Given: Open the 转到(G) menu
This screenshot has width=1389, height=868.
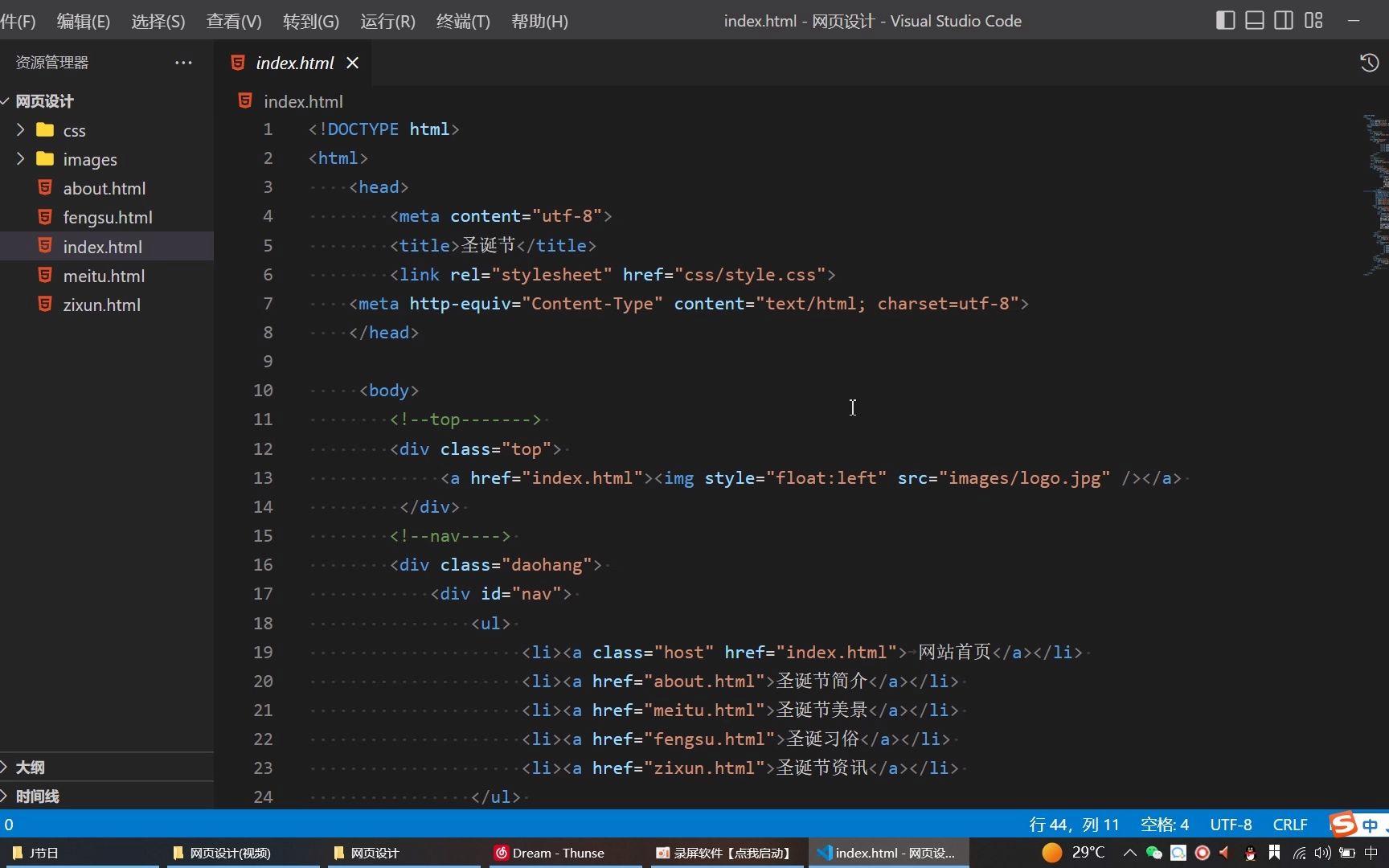Looking at the screenshot, I should pos(310,21).
